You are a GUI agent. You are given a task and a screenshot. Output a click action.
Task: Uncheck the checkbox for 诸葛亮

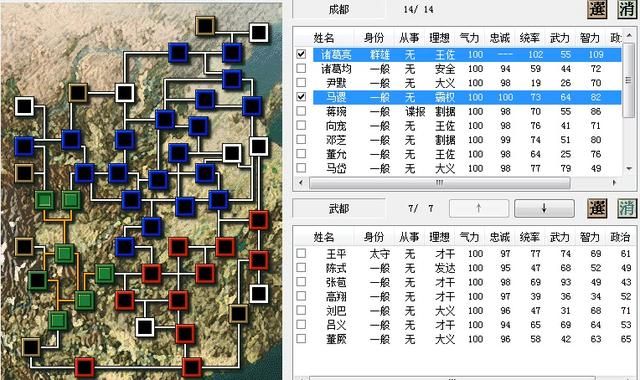[301, 54]
